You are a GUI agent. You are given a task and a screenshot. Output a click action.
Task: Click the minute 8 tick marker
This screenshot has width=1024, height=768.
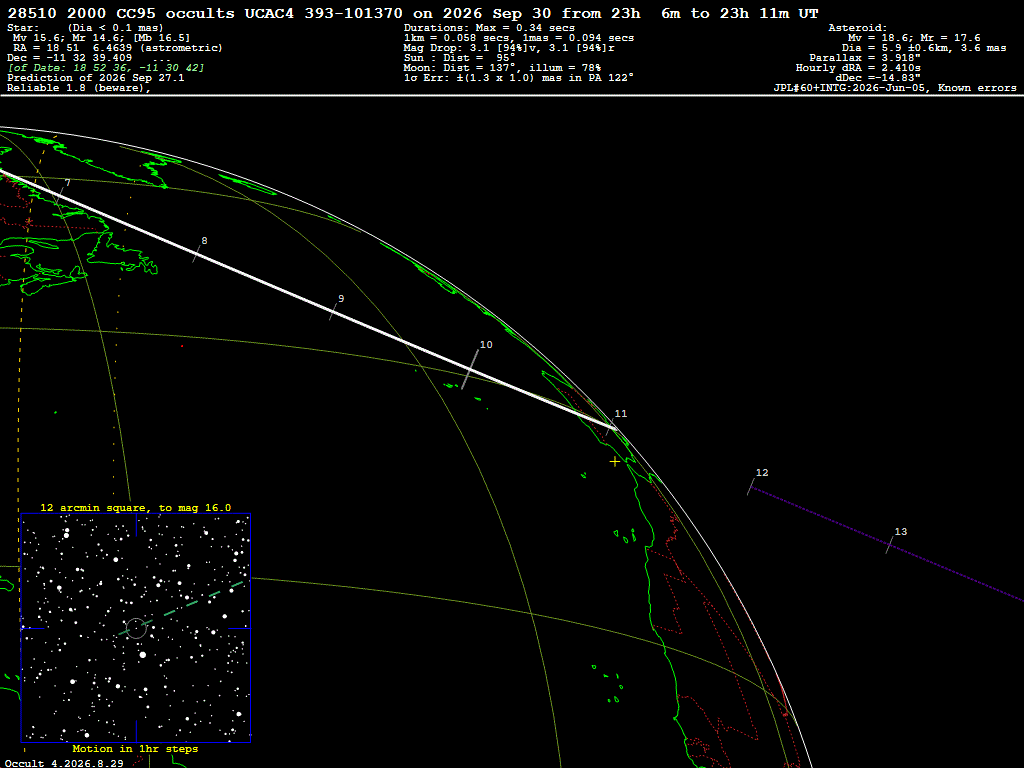(197, 253)
